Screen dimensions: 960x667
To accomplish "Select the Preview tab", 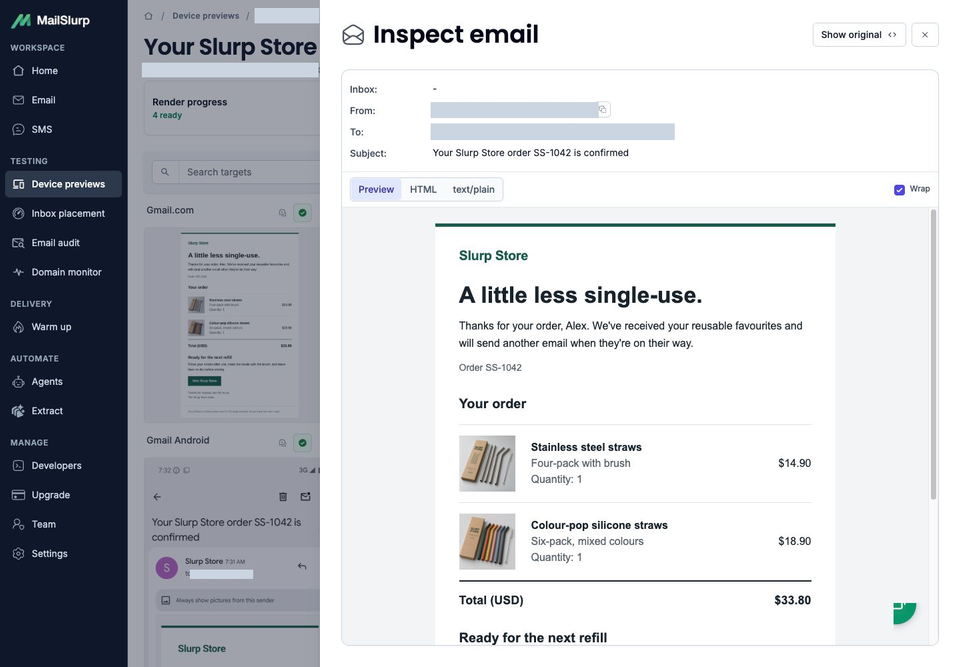I will 376,189.
